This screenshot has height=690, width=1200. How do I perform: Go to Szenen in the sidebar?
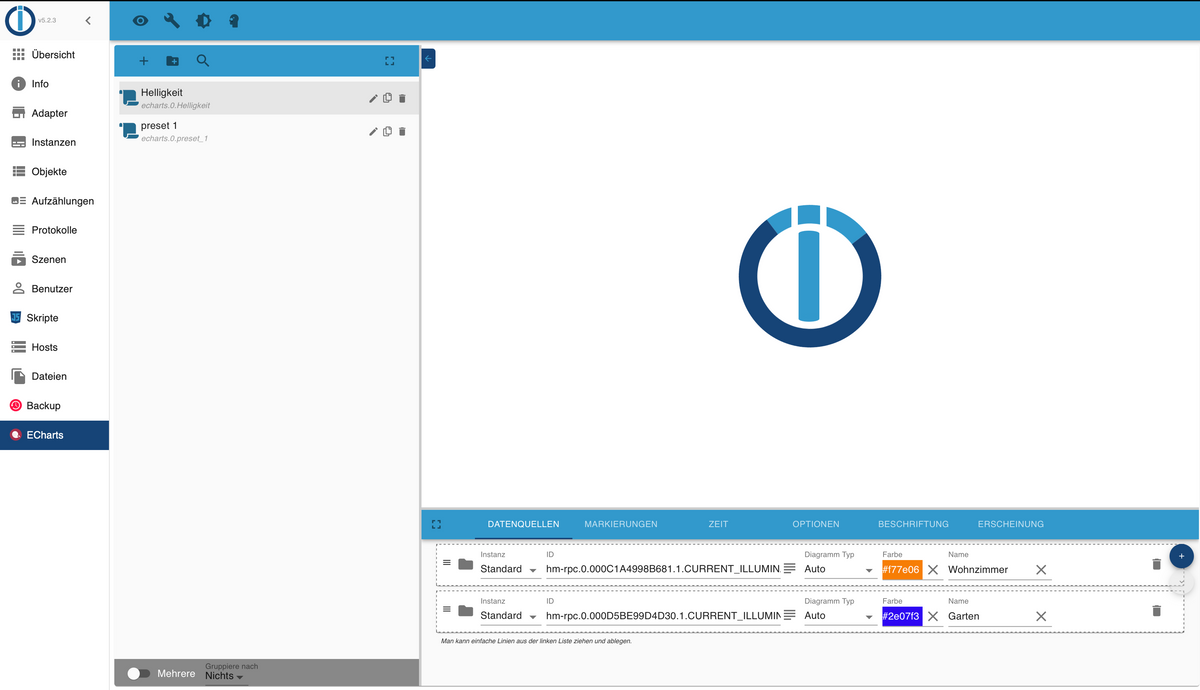click(x=55, y=259)
